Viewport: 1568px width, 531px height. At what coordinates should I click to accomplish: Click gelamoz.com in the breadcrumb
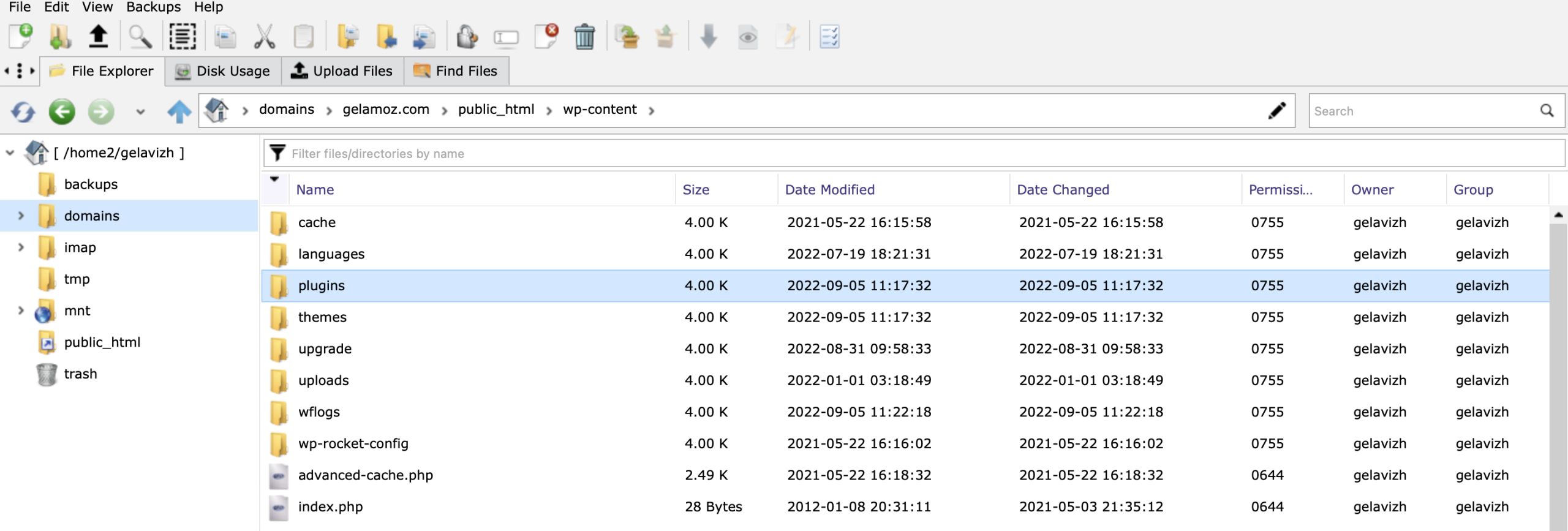(x=386, y=110)
